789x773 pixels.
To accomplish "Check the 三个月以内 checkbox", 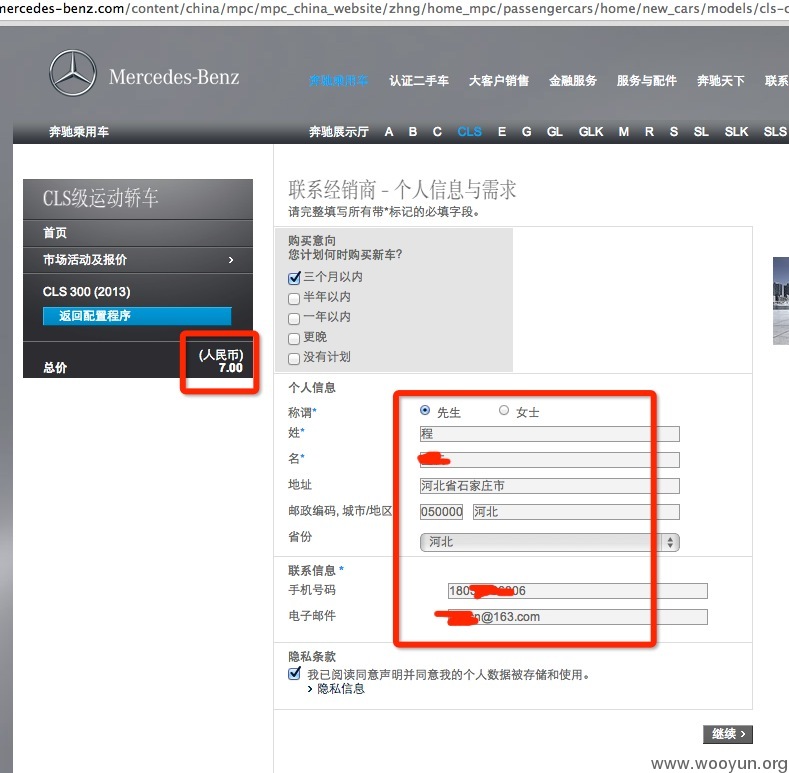I will click(294, 278).
